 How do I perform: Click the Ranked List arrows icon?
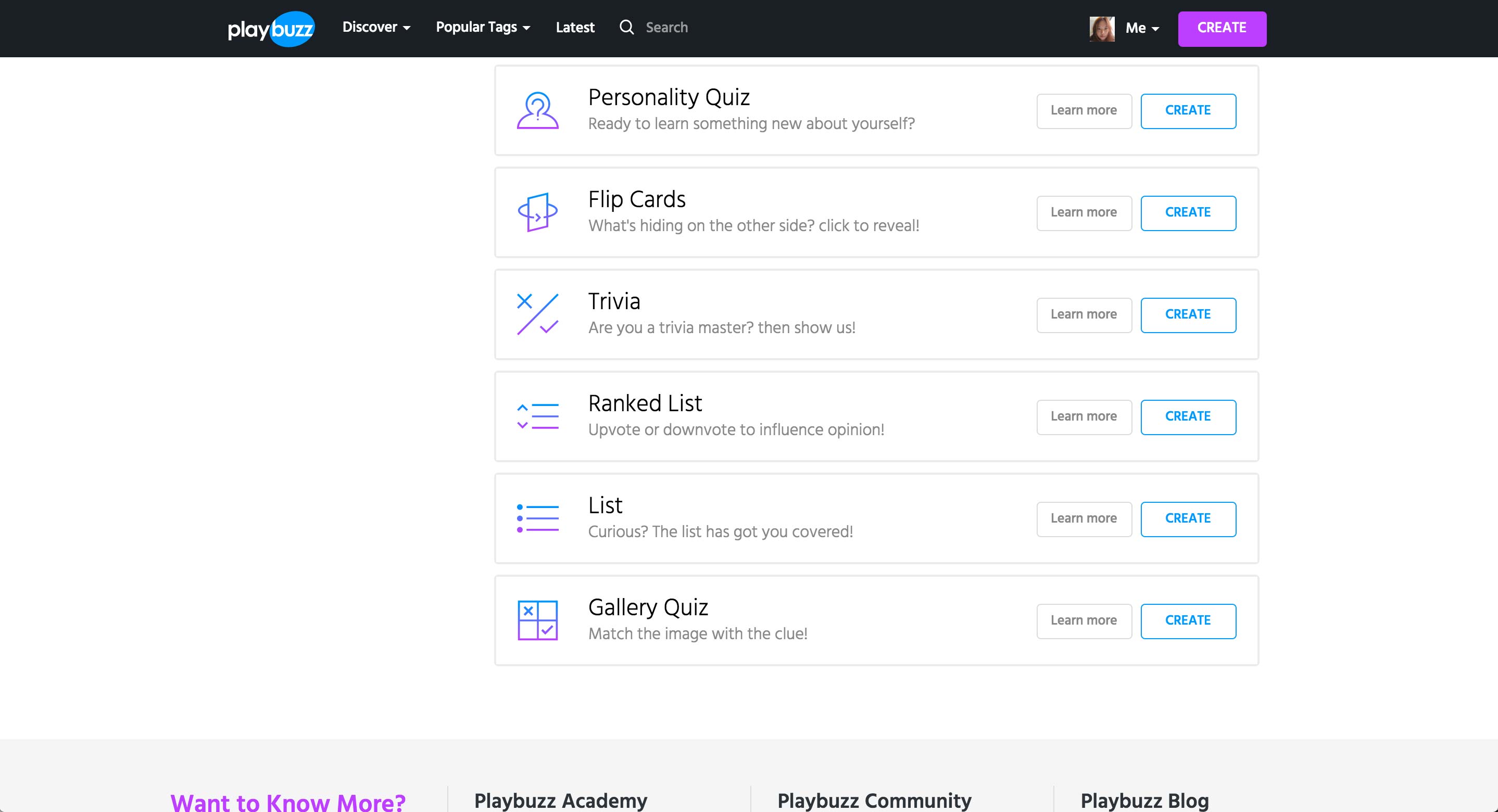[537, 416]
